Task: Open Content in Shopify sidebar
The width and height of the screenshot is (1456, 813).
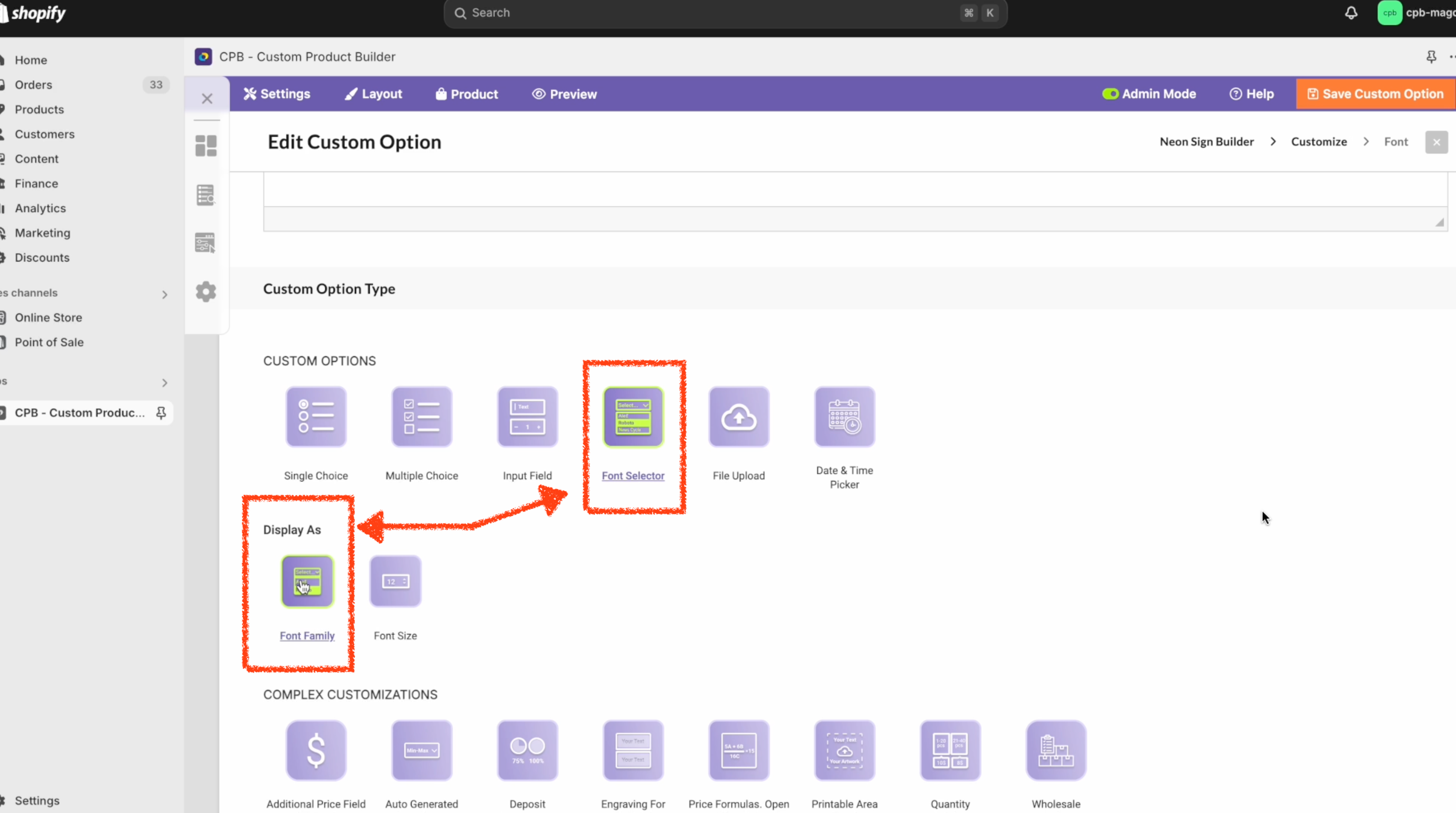Action: pos(36,159)
